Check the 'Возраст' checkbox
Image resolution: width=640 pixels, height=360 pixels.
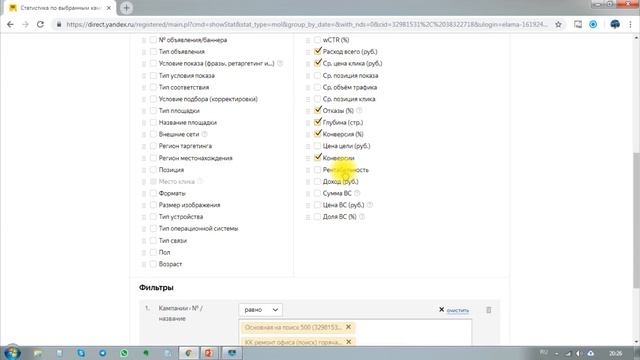[153, 264]
